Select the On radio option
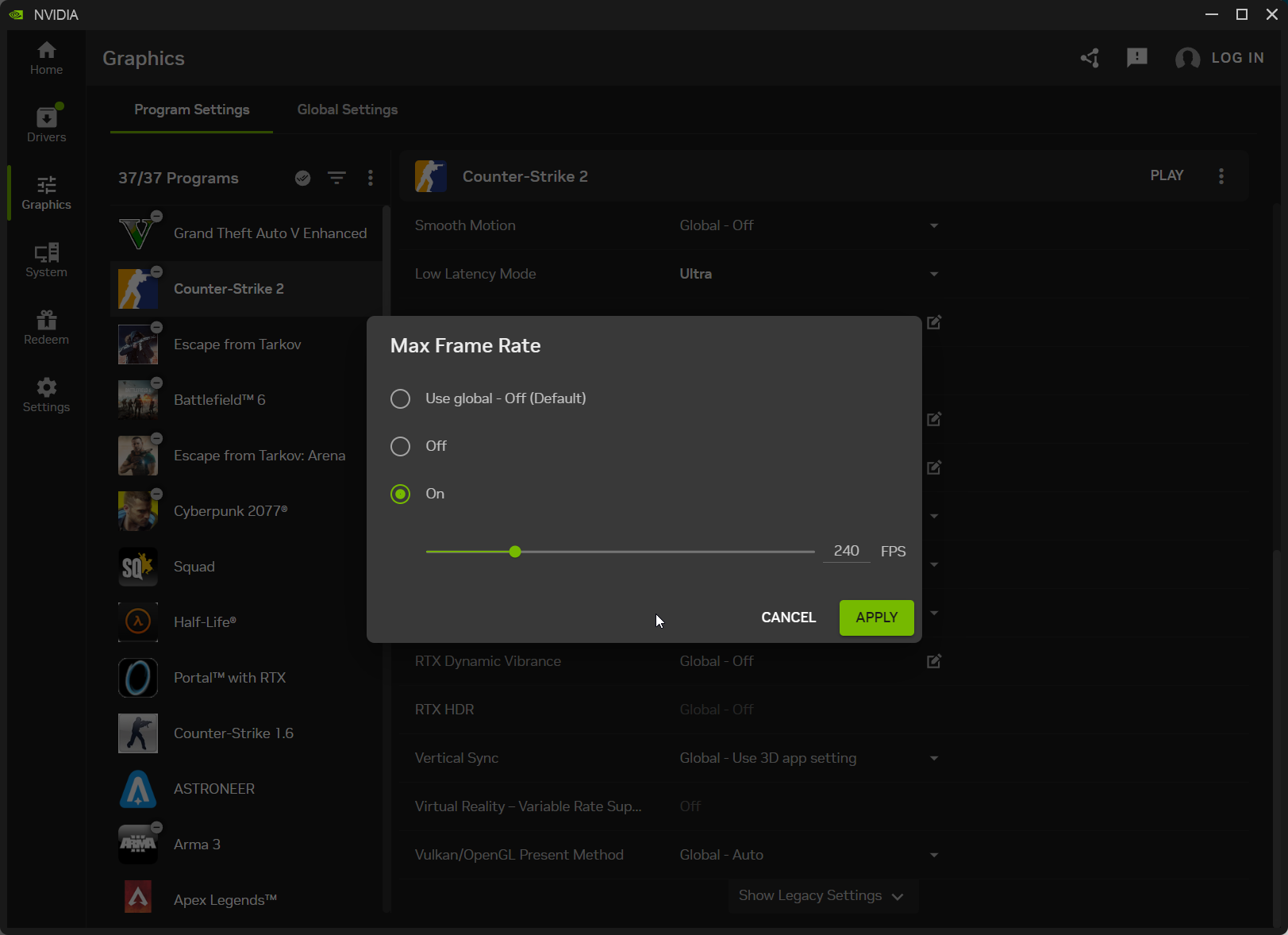1288x935 pixels. point(400,494)
